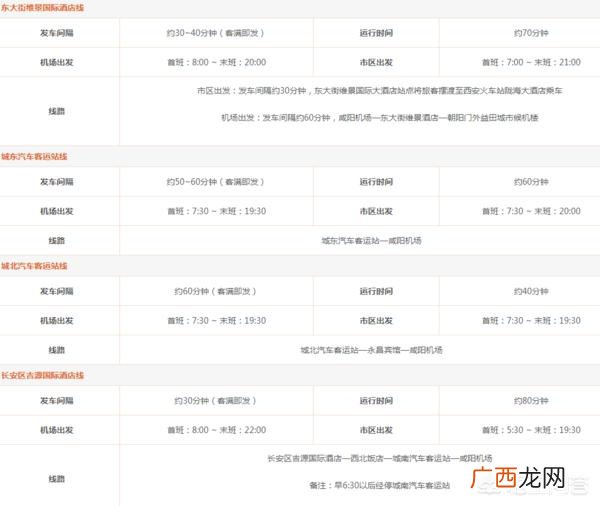600x506 pixels.
Task: Click the schedule '首班：7:30 ~ 末班：20:00'
Action: [531, 211]
